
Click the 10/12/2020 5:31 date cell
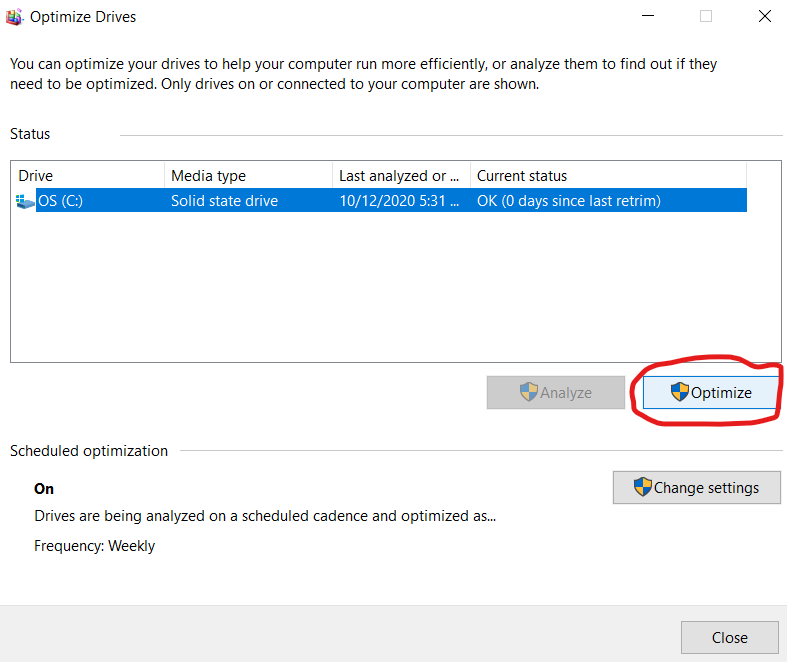(x=399, y=201)
